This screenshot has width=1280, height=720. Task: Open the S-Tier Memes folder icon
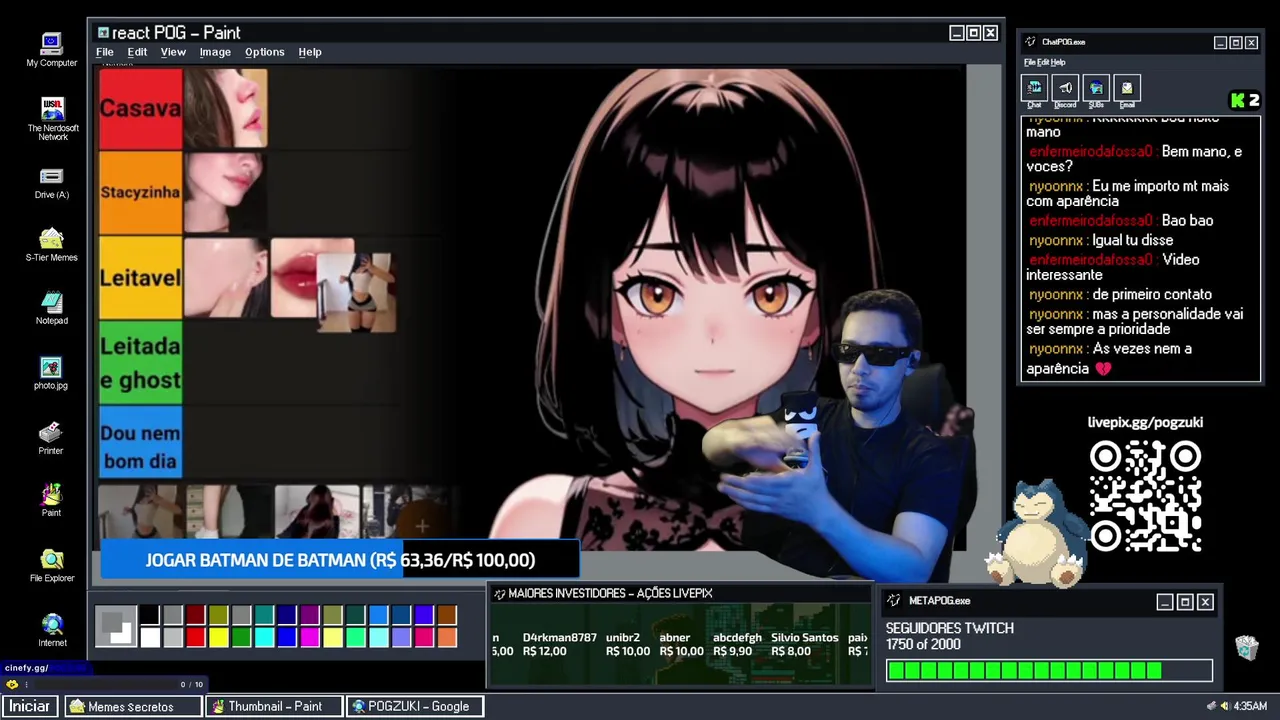pos(51,245)
